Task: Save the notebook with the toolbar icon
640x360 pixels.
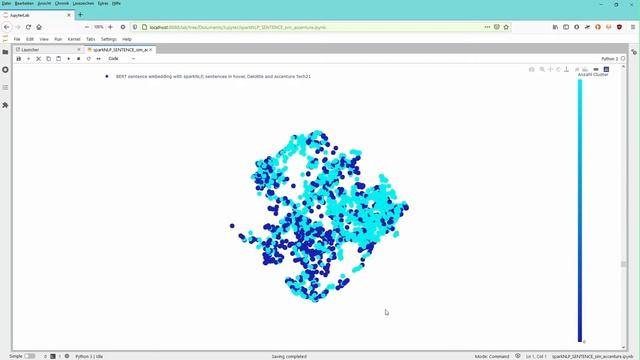Action: (x=19, y=59)
